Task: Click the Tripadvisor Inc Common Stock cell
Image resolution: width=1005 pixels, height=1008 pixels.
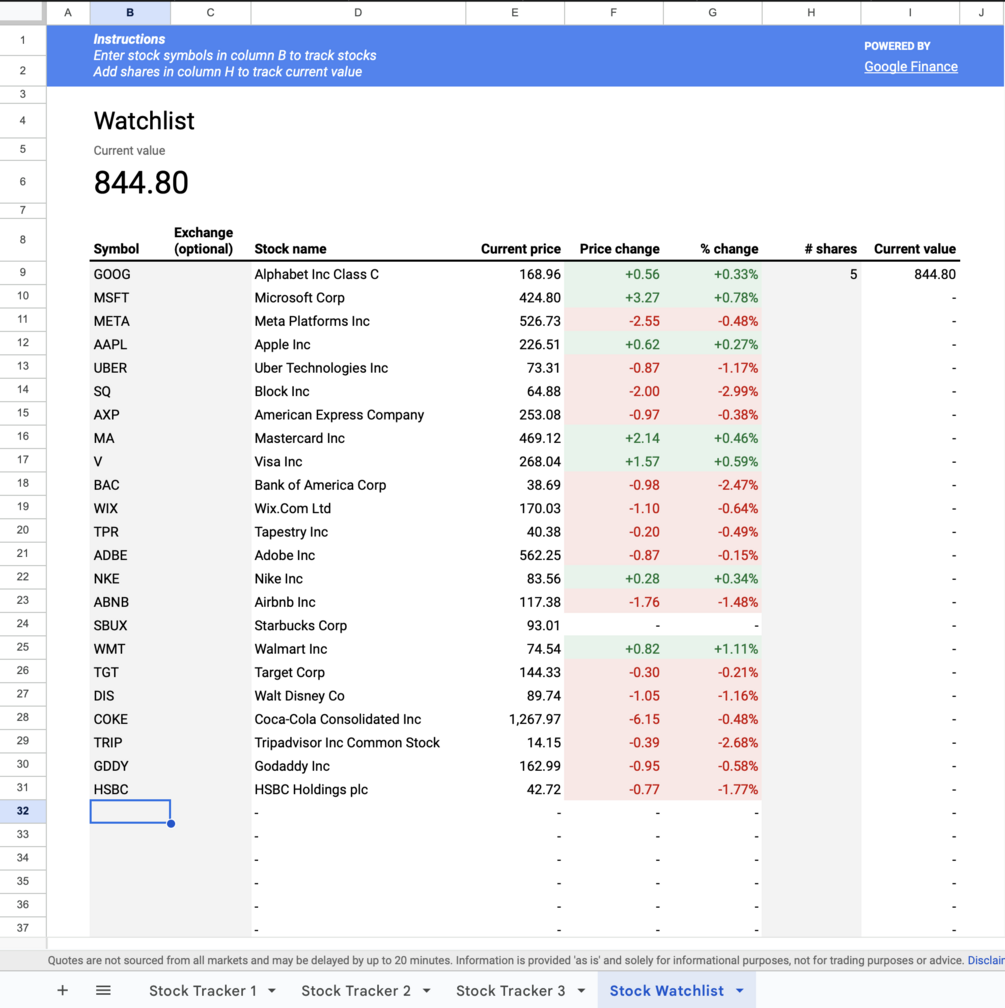Action: [358, 742]
